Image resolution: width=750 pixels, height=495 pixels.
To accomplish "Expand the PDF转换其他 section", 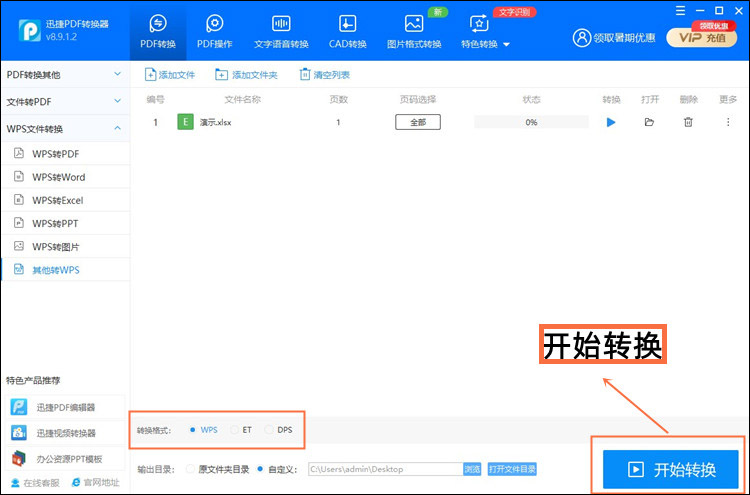I will tap(64, 75).
